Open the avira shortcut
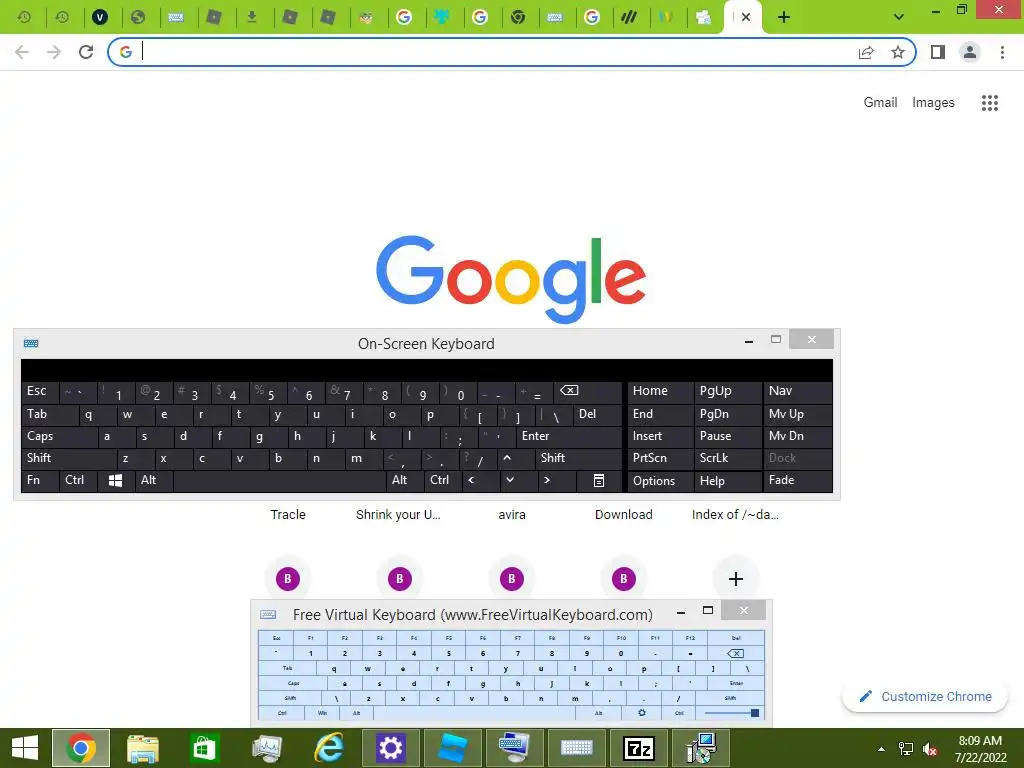This screenshot has height=768, width=1024. coord(512,515)
